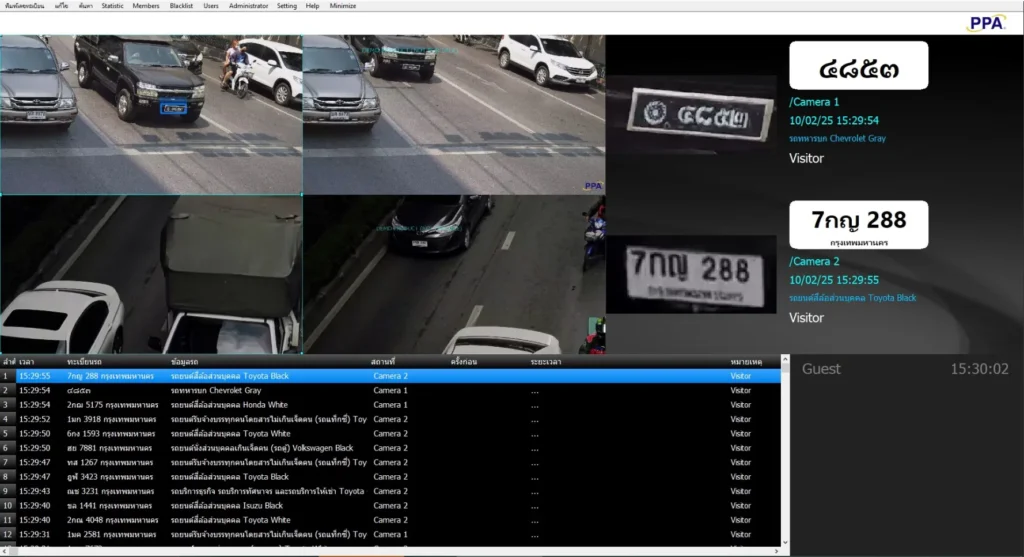Open the Blacklist menu
The width and height of the screenshot is (1024, 557).
181,5
